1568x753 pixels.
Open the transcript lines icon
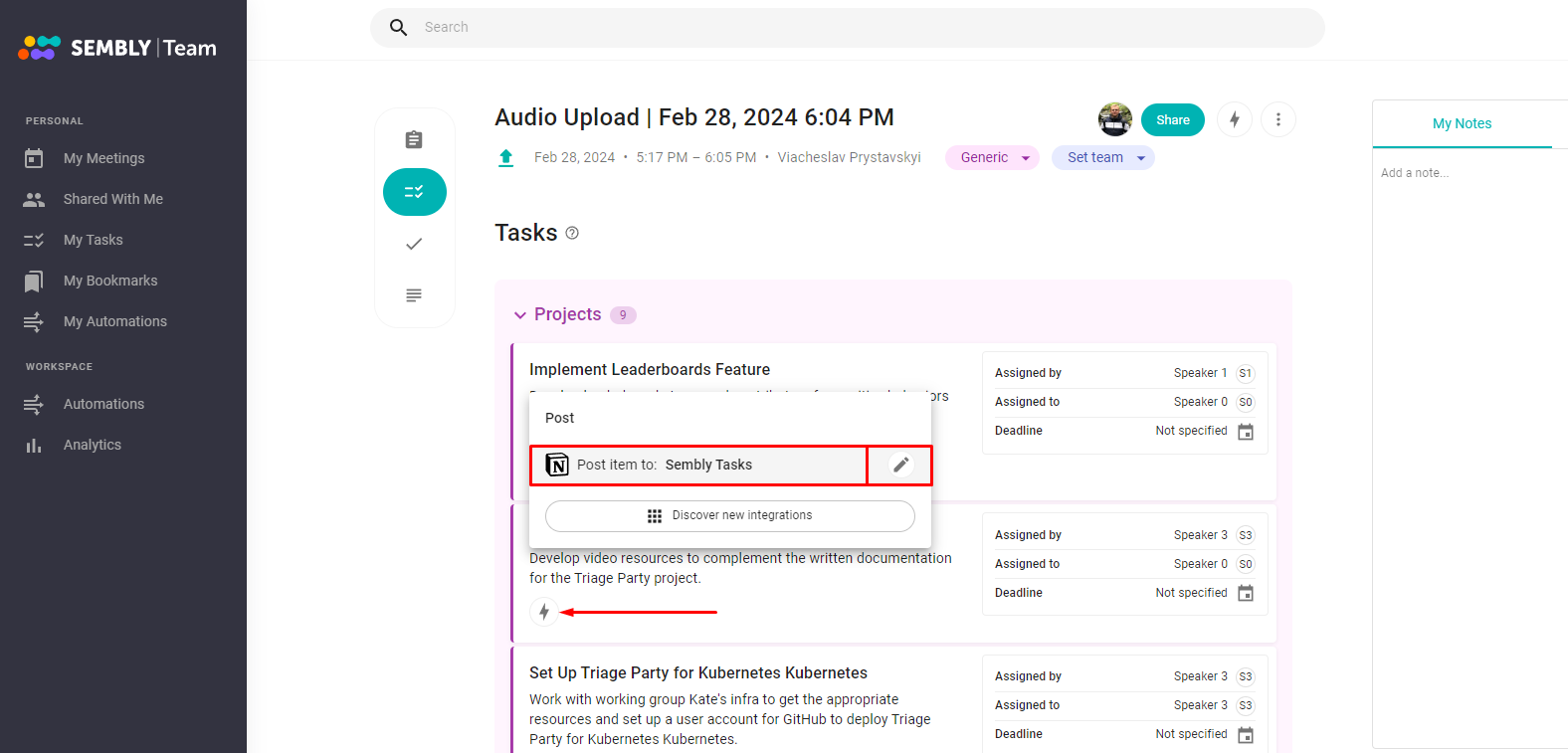click(414, 295)
